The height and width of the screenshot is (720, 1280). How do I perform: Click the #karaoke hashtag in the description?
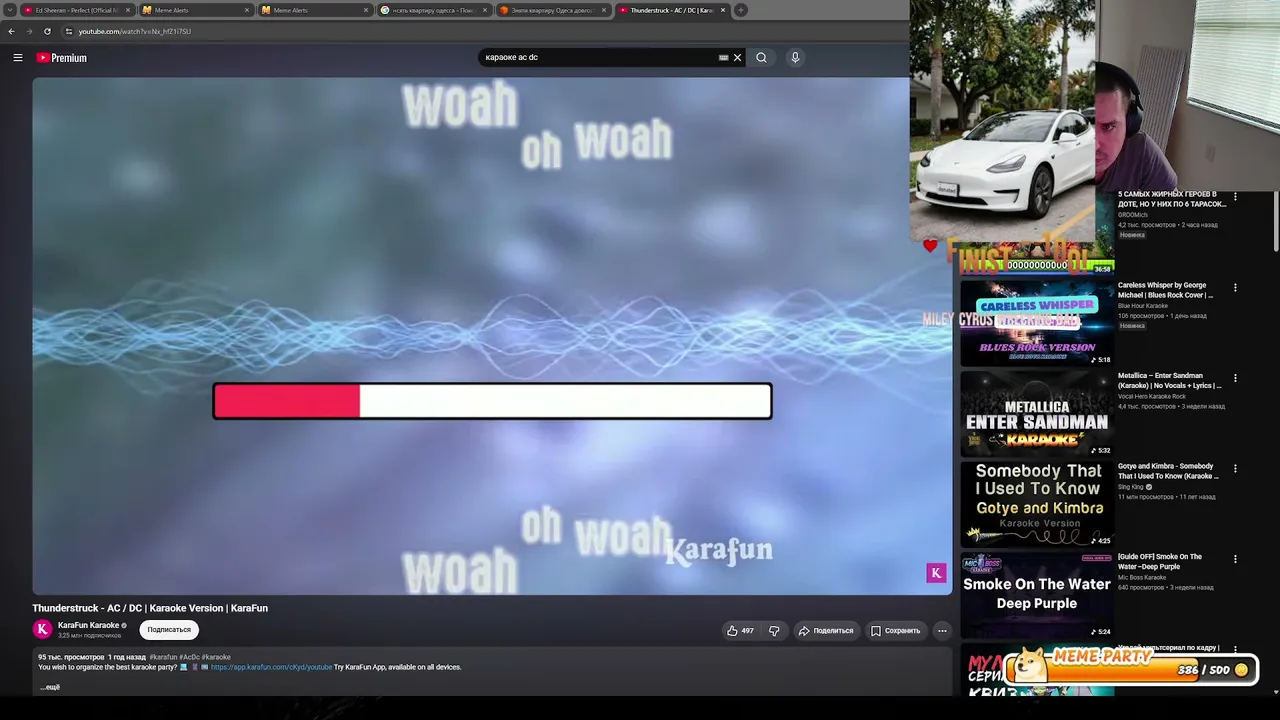(x=216, y=657)
